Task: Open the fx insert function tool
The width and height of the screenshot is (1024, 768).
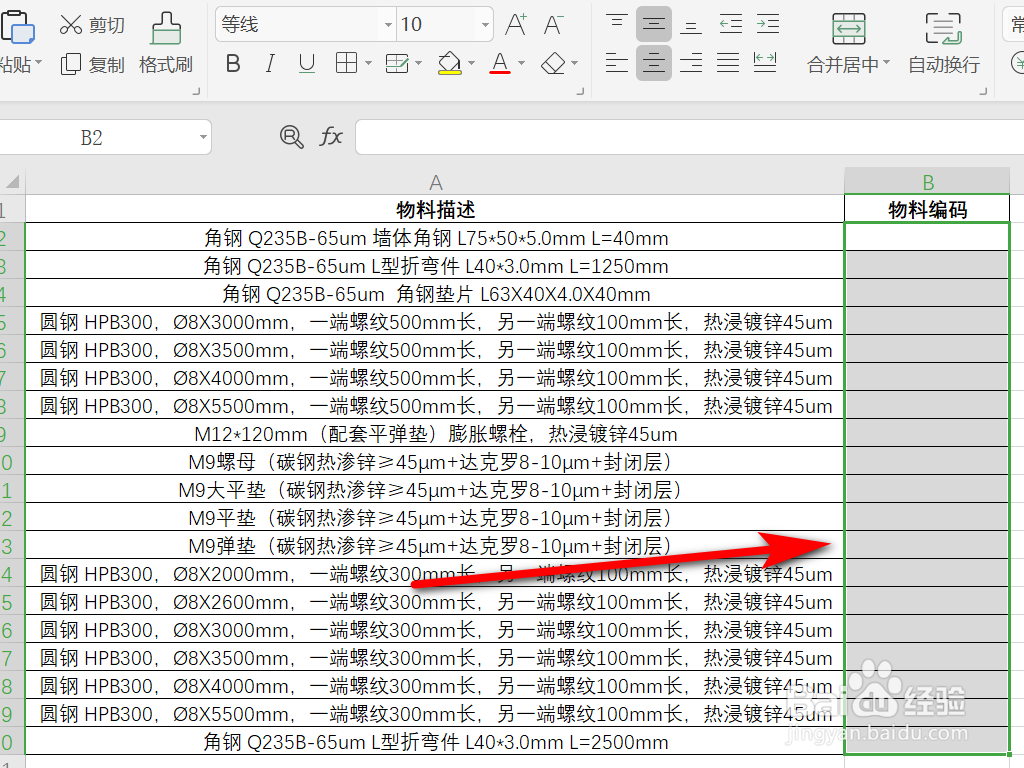Action: 331,137
